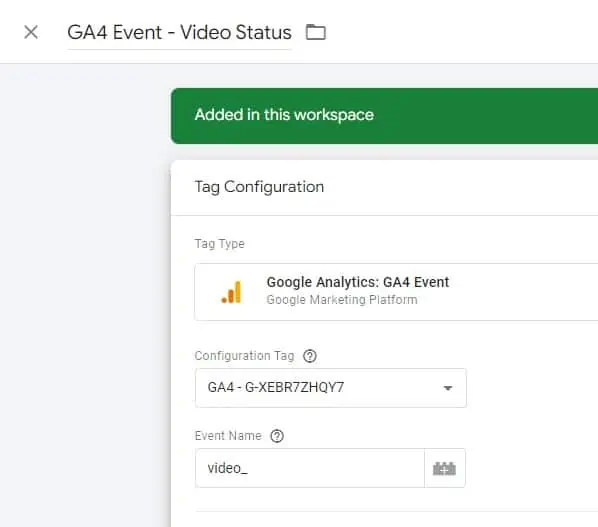Rename the tag title GA4 Event - Video Status
This screenshot has width=598, height=527.
tap(180, 32)
